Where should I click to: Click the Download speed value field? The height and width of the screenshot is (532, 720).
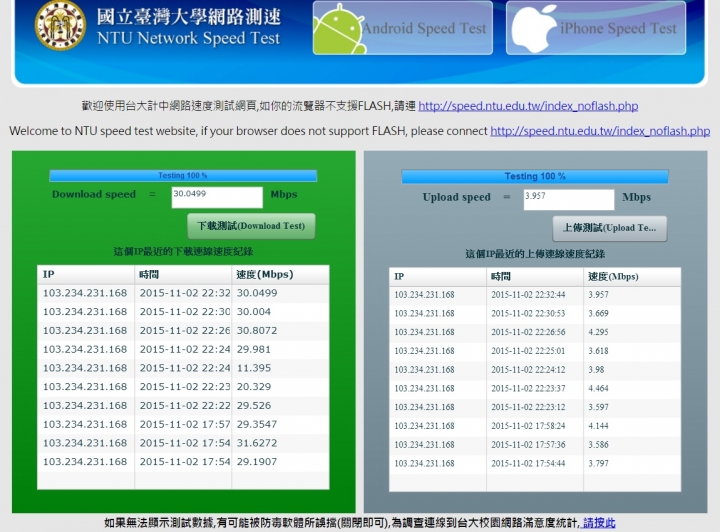pyautogui.click(x=217, y=197)
